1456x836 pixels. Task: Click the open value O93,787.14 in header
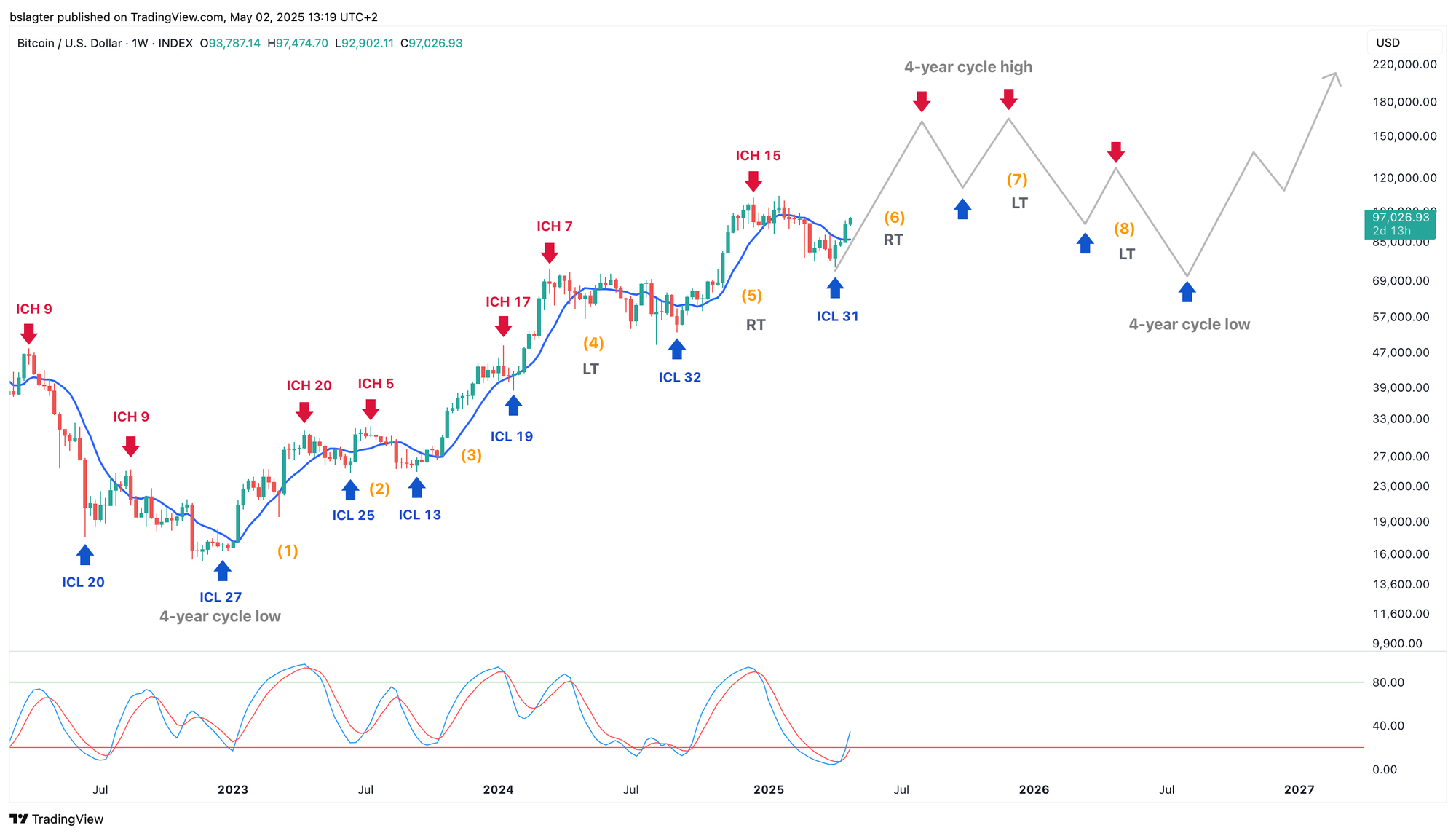tap(230, 43)
